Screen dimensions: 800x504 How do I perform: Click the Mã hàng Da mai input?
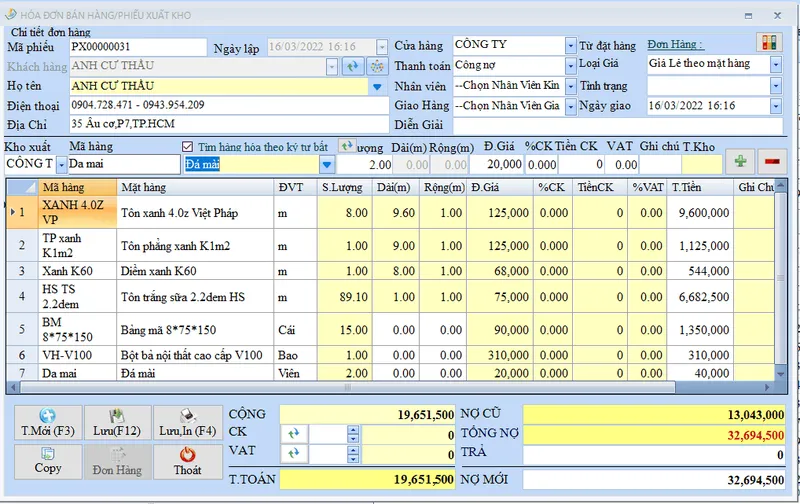tap(124, 164)
